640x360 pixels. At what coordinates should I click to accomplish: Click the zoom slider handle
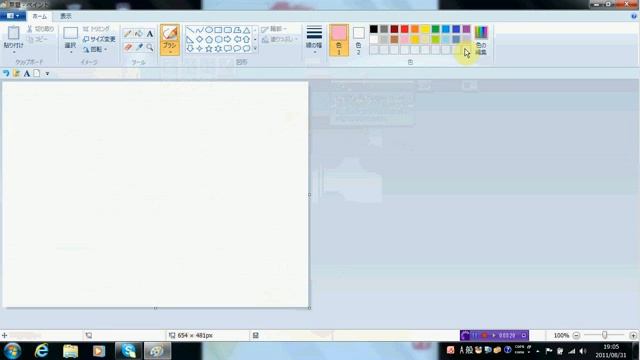point(604,335)
